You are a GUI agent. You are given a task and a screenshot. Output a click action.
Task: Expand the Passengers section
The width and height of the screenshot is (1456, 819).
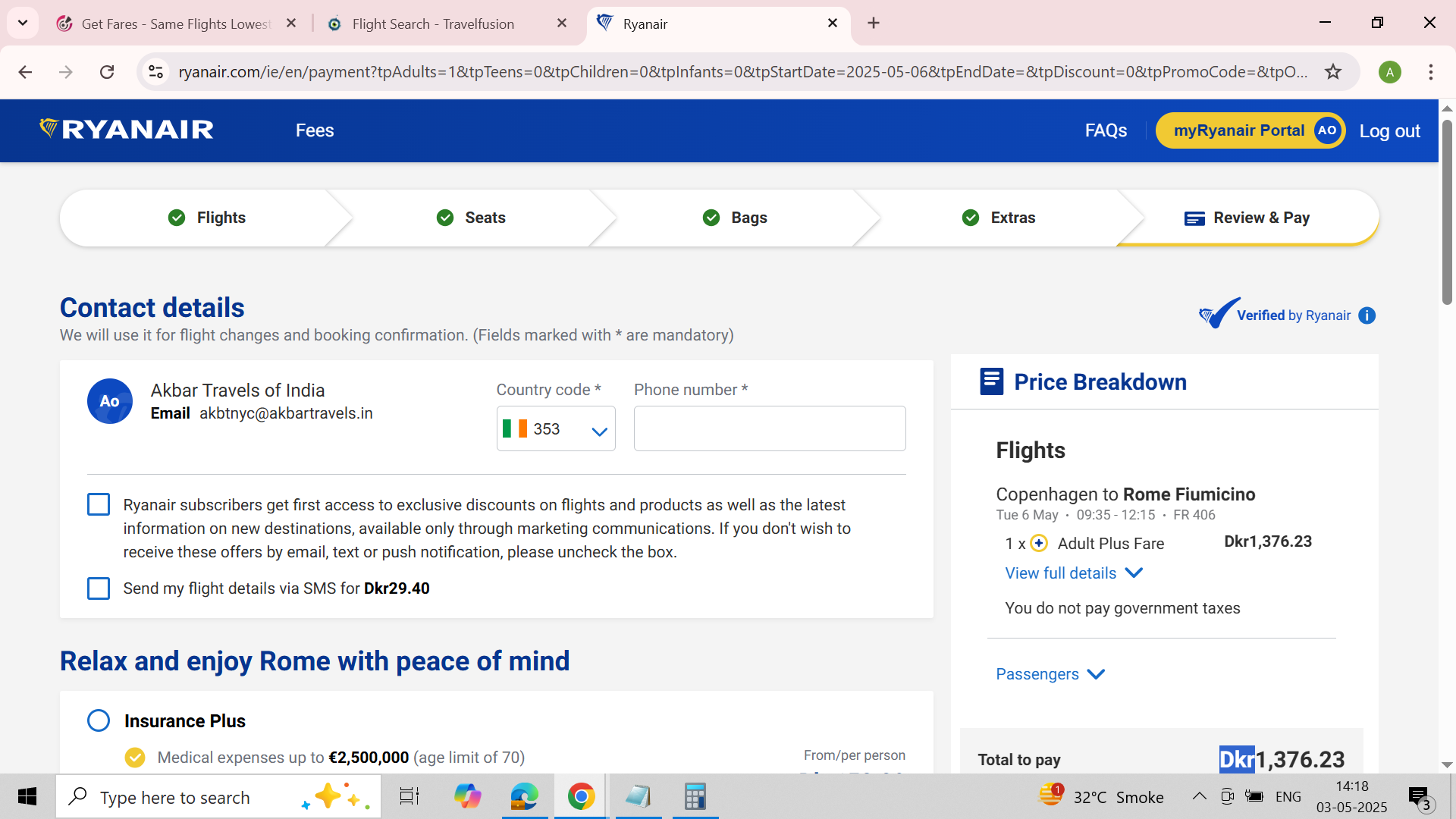[1050, 674]
